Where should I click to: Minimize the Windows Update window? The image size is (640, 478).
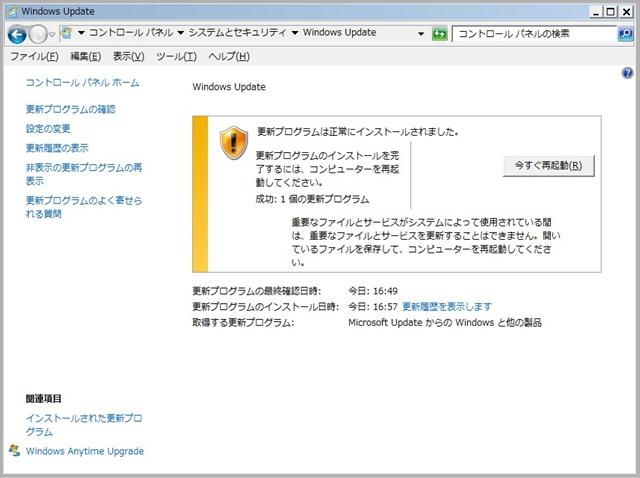coord(596,12)
